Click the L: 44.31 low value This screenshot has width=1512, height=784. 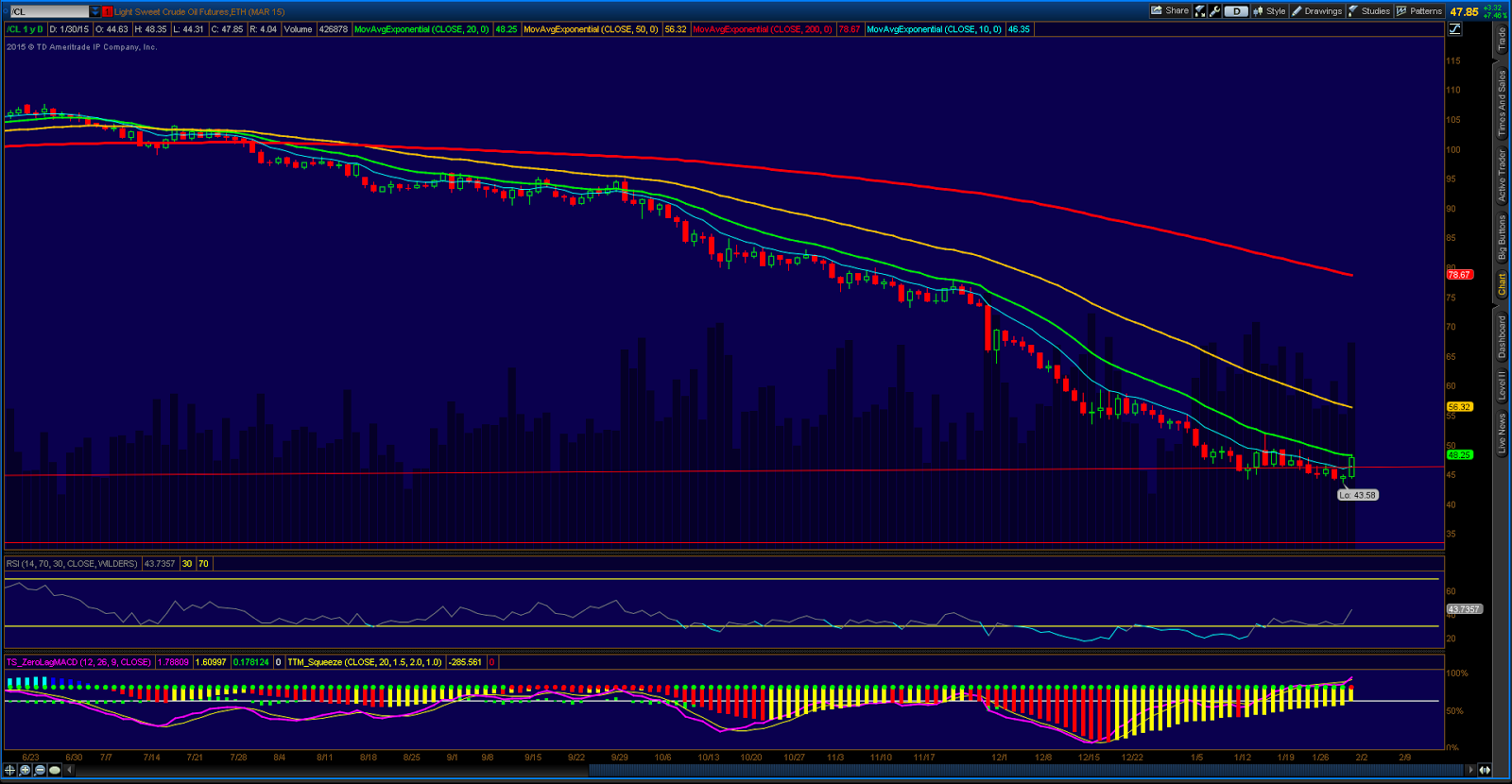coord(188,29)
